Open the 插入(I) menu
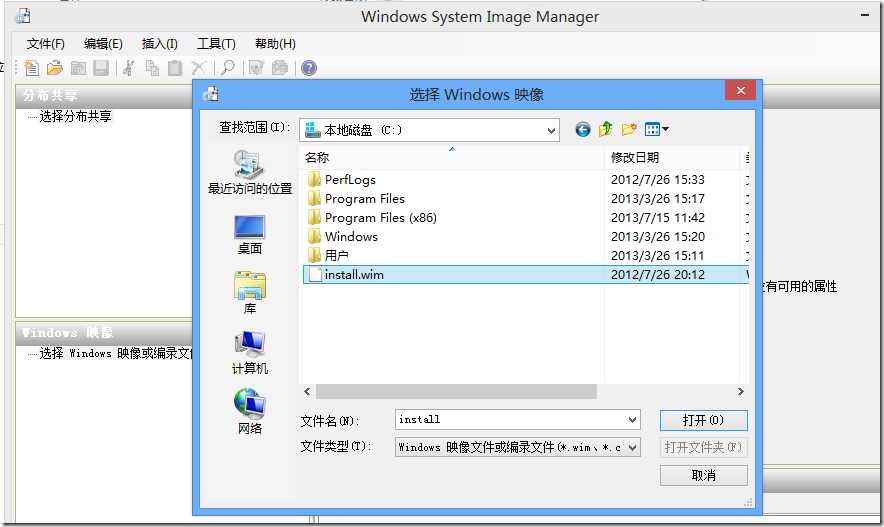 point(160,44)
